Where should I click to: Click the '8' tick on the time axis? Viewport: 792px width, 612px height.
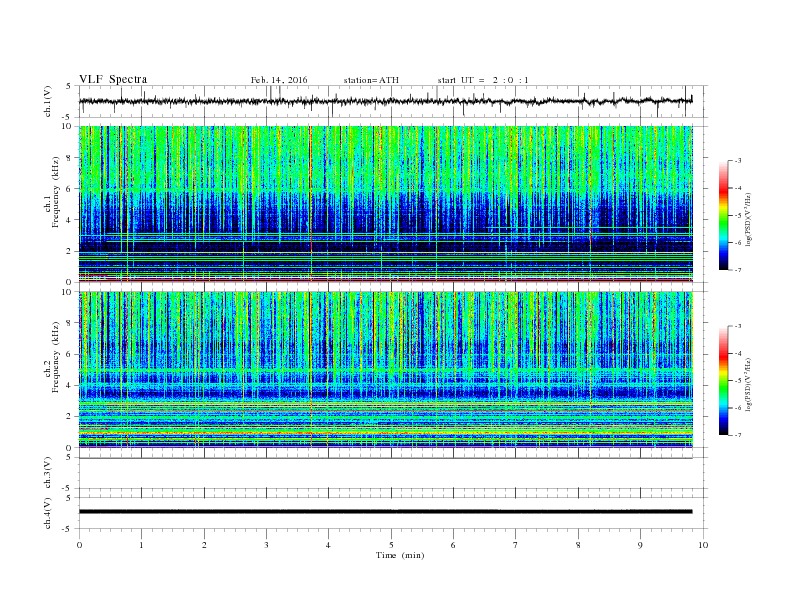(x=578, y=545)
